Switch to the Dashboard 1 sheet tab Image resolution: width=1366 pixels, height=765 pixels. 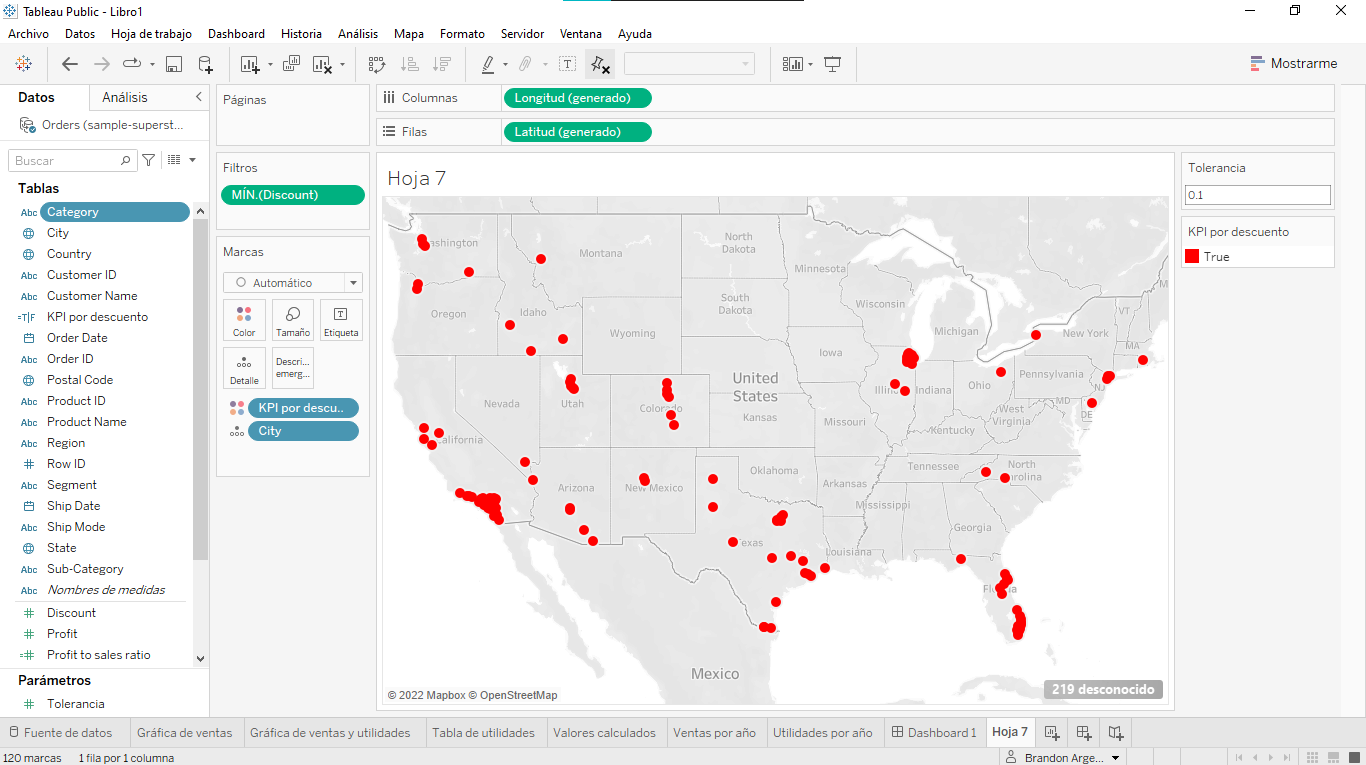tap(934, 733)
